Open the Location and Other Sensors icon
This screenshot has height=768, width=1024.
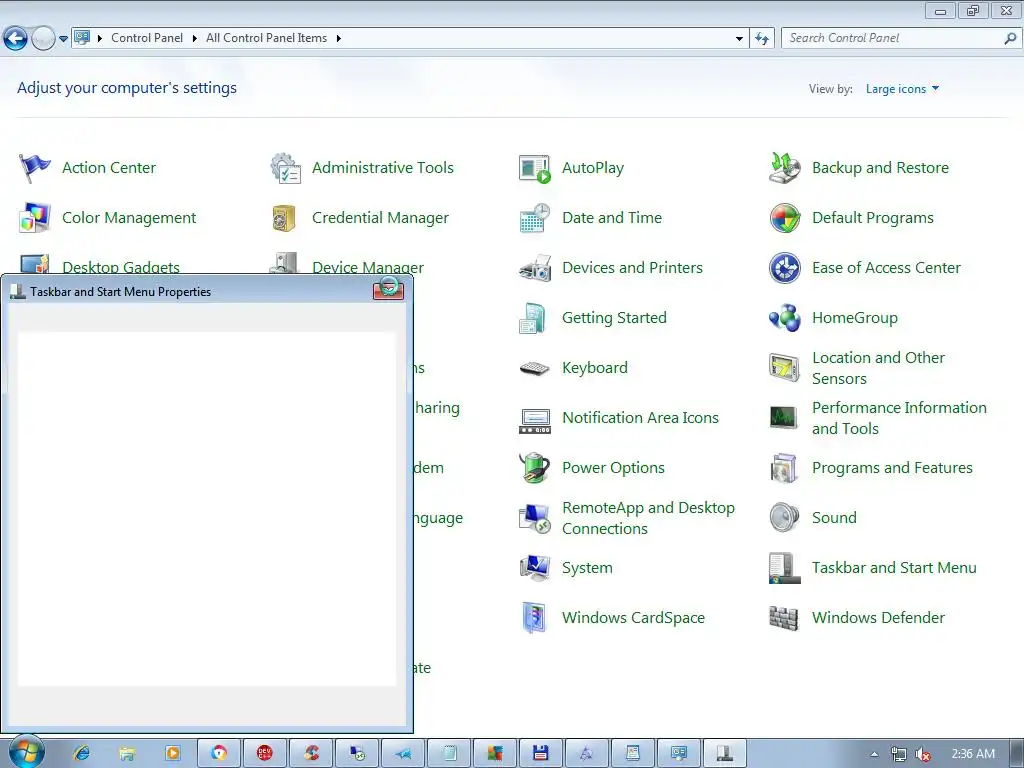coord(784,368)
